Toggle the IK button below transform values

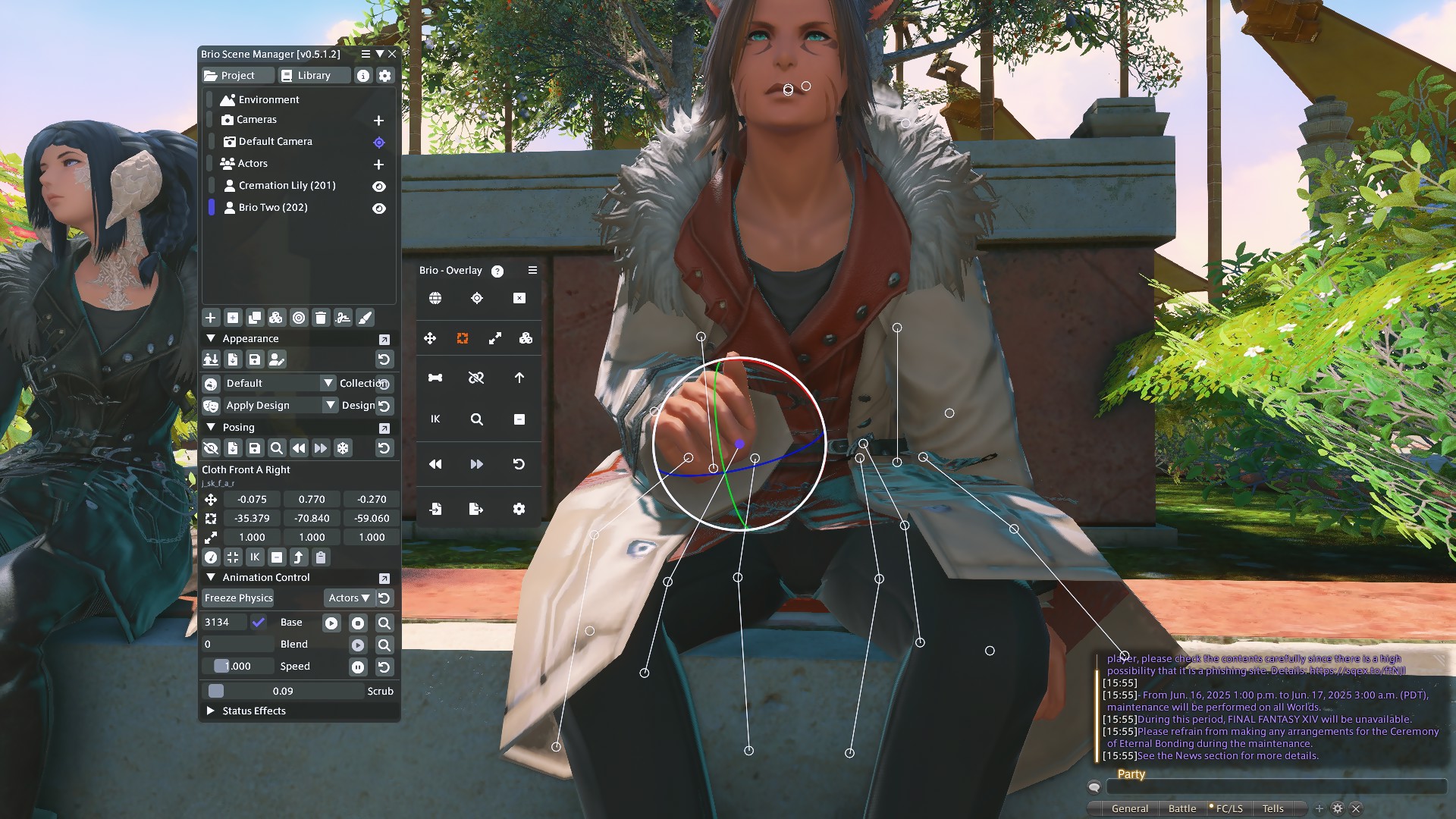(255, 557)
